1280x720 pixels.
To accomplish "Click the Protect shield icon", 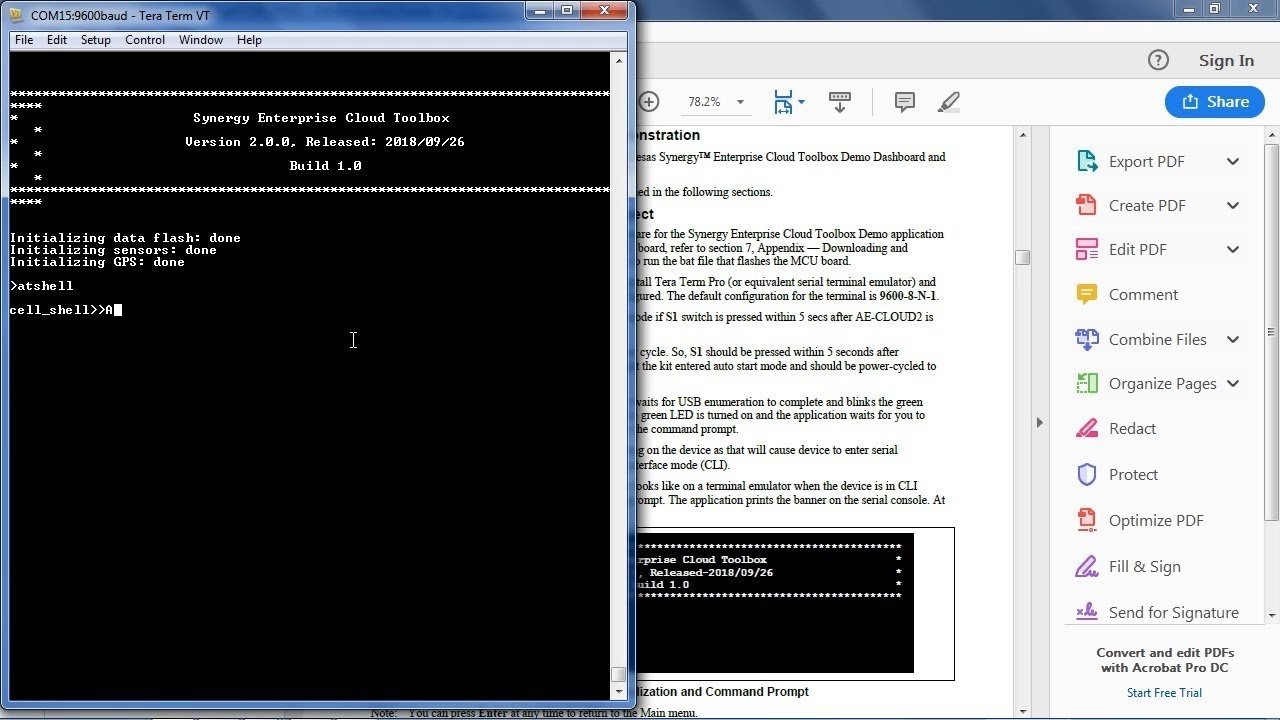I will (1087, 474).
